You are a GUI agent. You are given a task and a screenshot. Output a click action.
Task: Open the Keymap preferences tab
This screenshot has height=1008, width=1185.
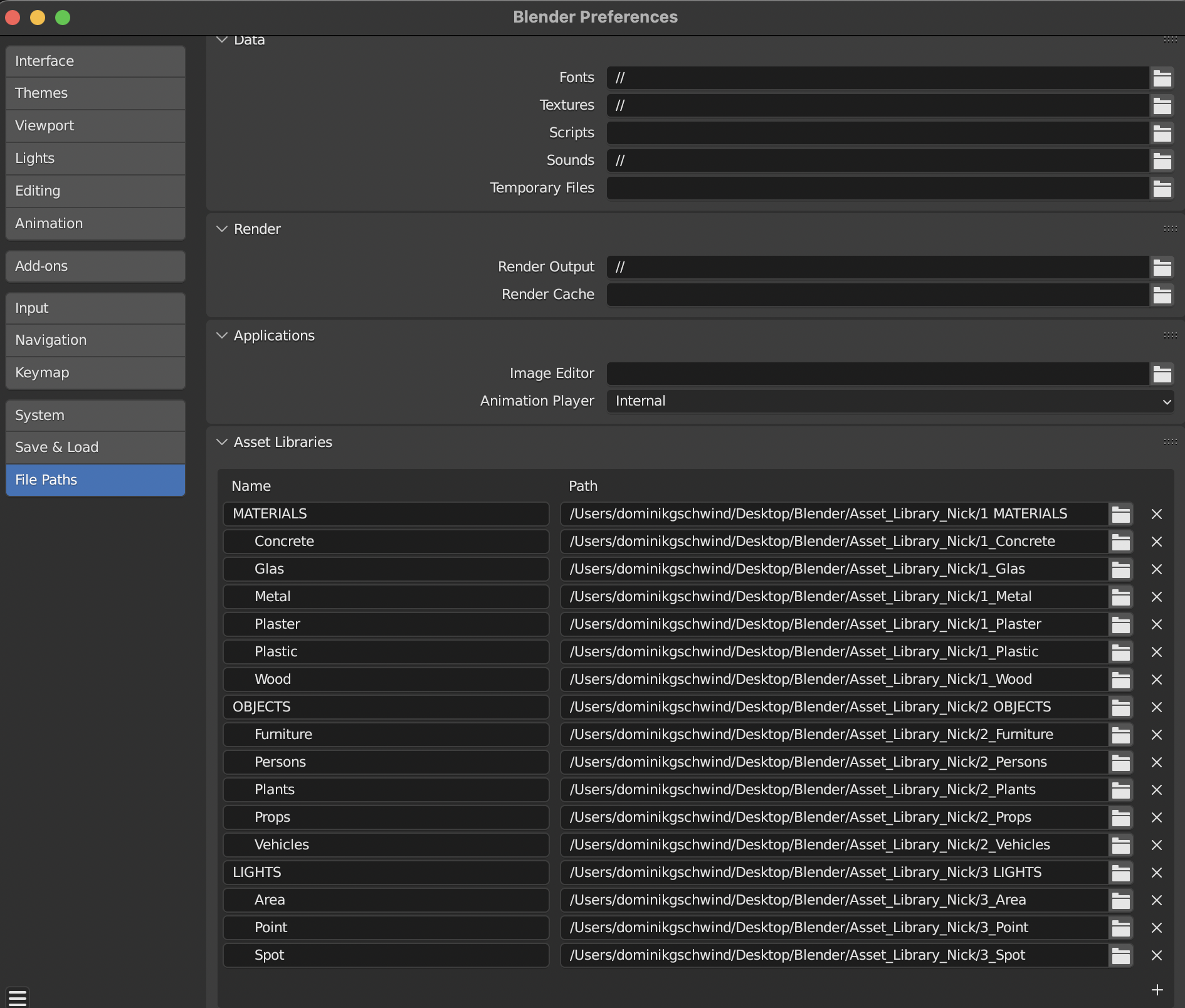click(x=95, y=373)
